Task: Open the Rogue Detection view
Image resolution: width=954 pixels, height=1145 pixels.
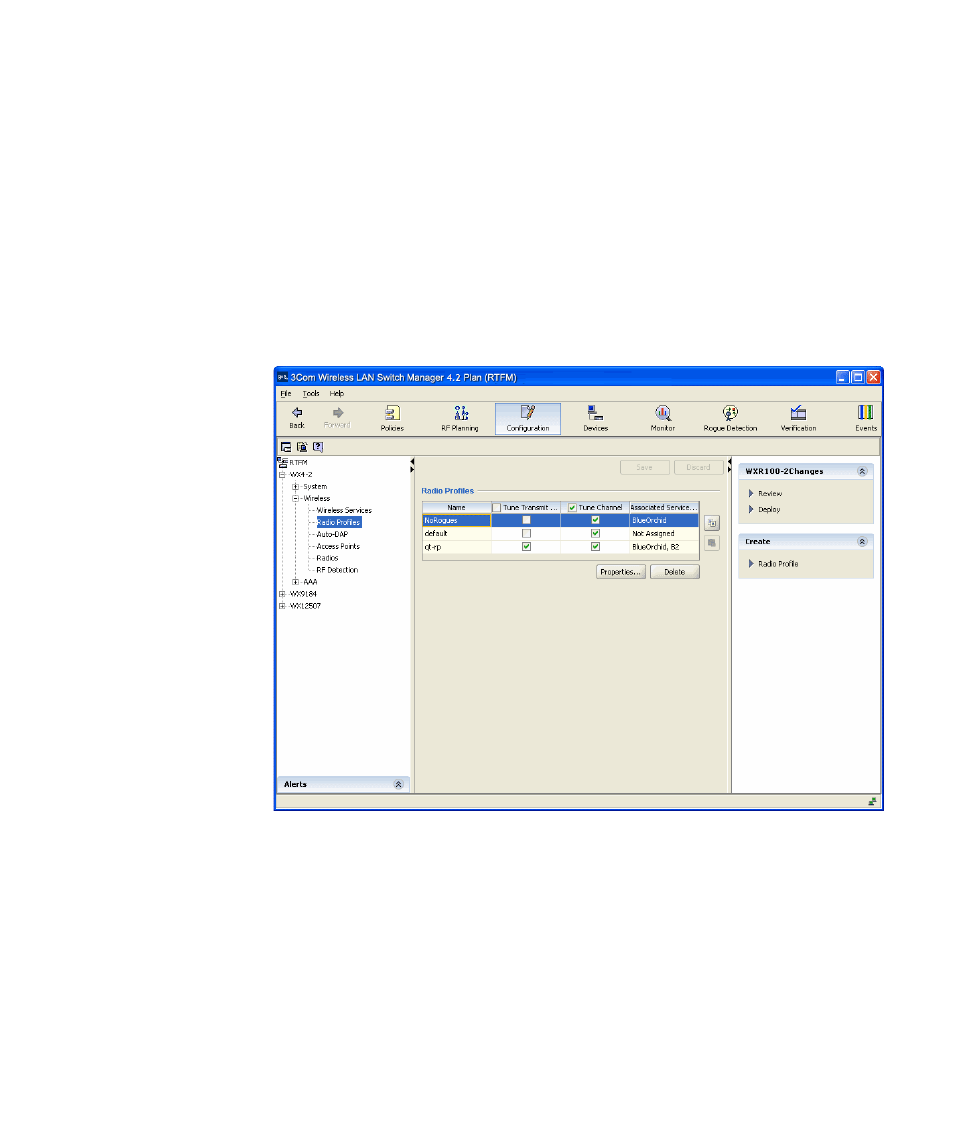Action: click(x=730, y=418)
